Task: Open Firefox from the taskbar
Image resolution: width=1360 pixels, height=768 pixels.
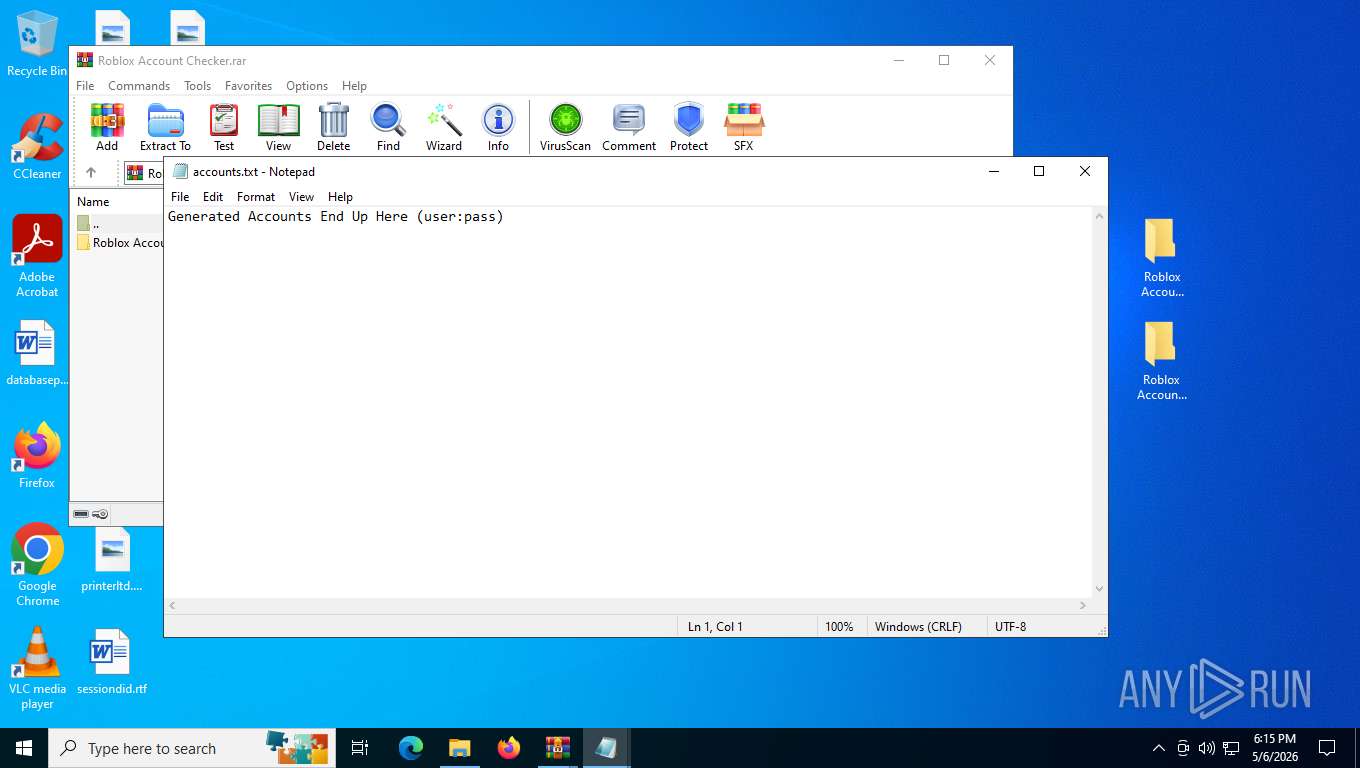Action: [x=509, y=748]
